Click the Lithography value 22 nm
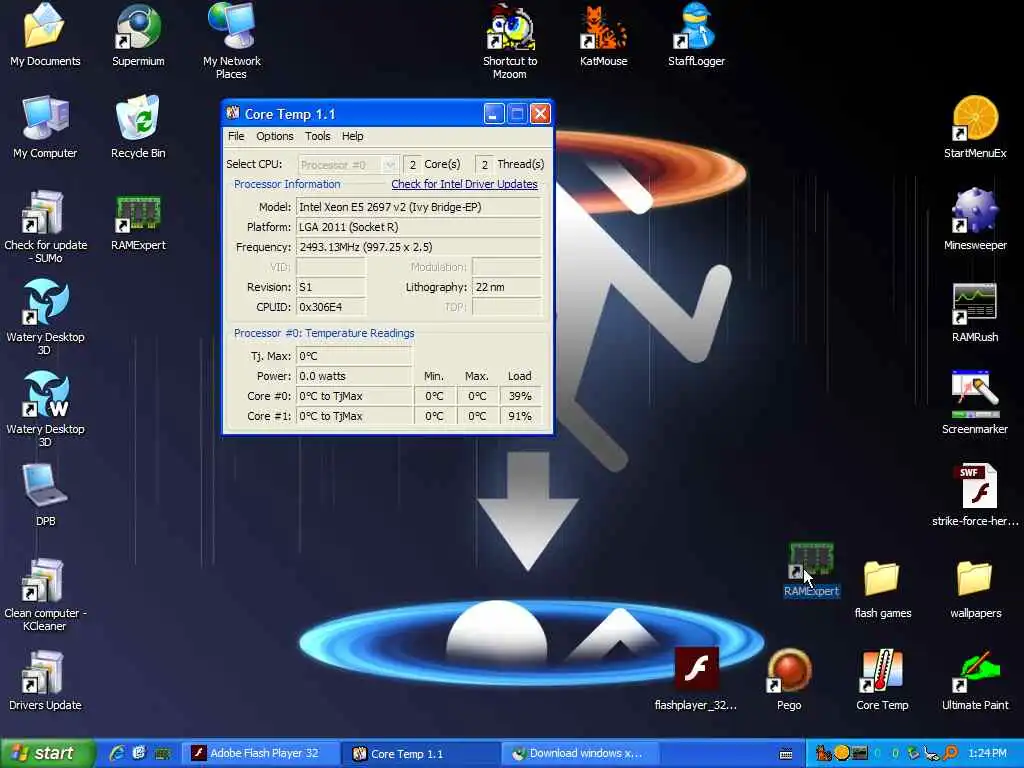The image size is (1024, 768). pos(507,287)
